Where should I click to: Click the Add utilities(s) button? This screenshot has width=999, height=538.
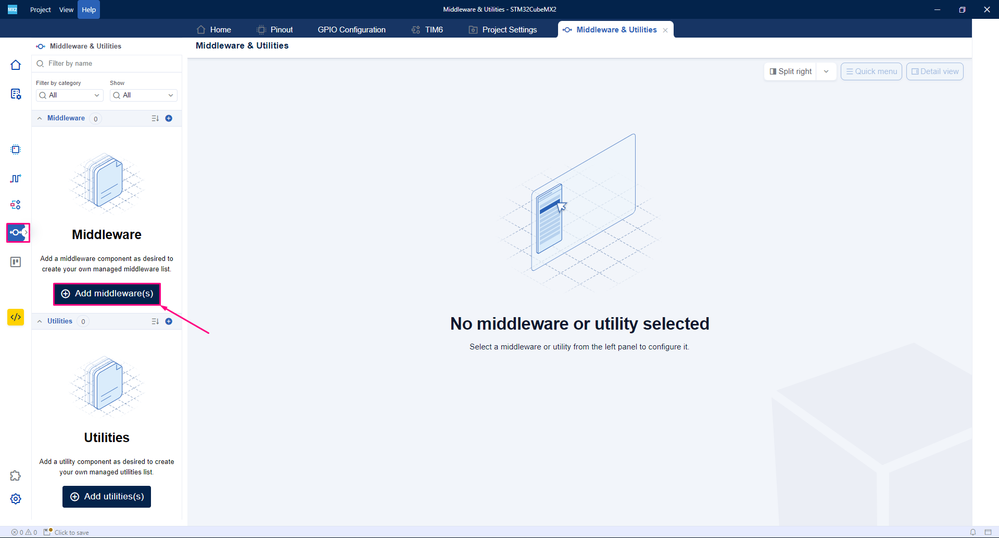106,497
